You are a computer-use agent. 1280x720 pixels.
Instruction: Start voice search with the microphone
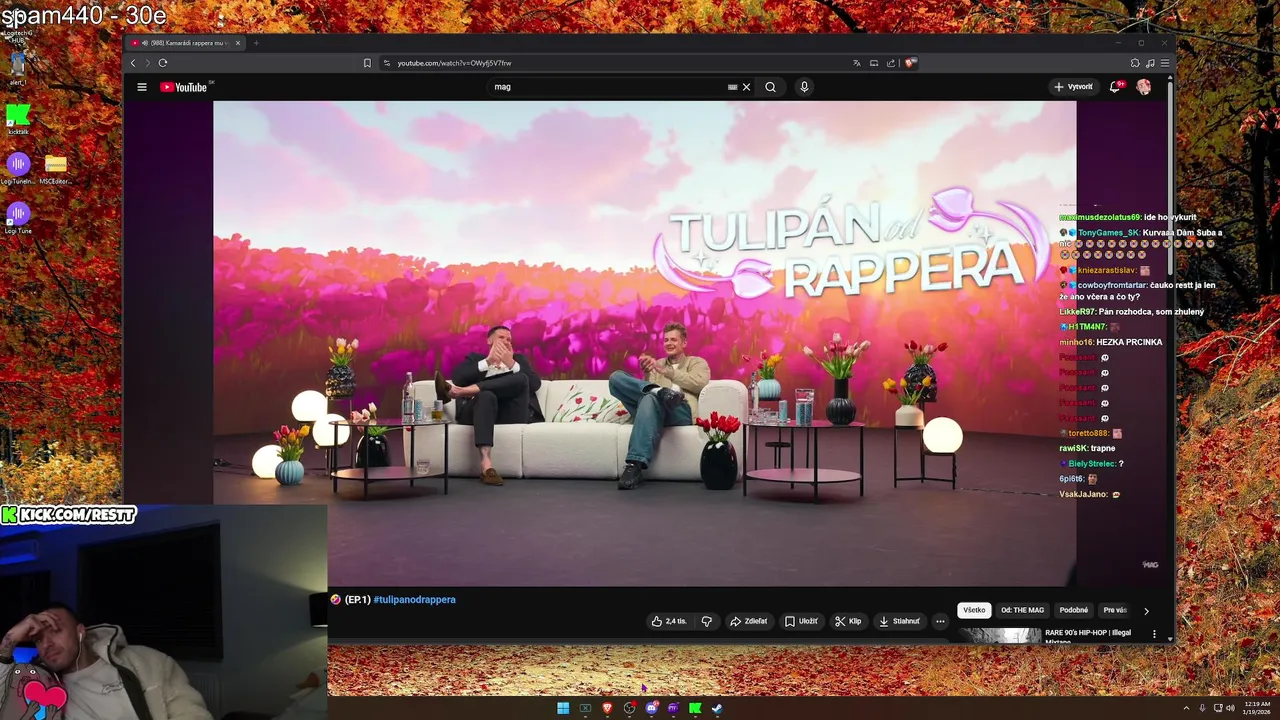click(804, 87)
